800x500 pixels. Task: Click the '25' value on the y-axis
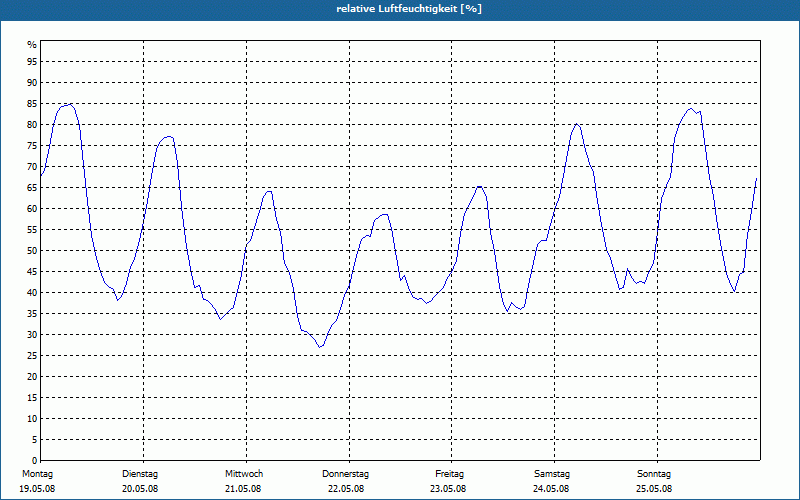tap(32, 356)
